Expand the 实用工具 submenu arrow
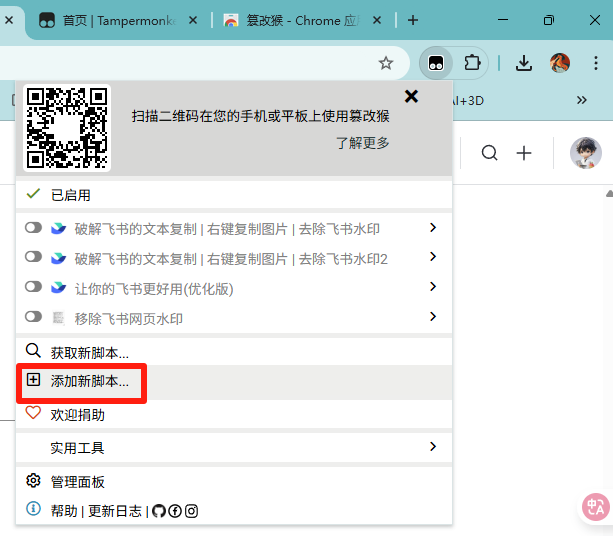This screenshot has width=613, height=536. pos(433,446)
